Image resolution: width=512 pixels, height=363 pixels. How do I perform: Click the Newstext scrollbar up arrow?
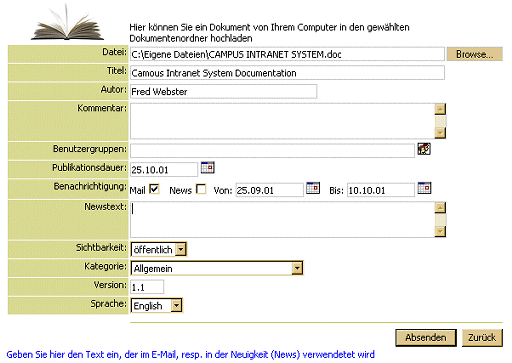(x=440, y=207)
